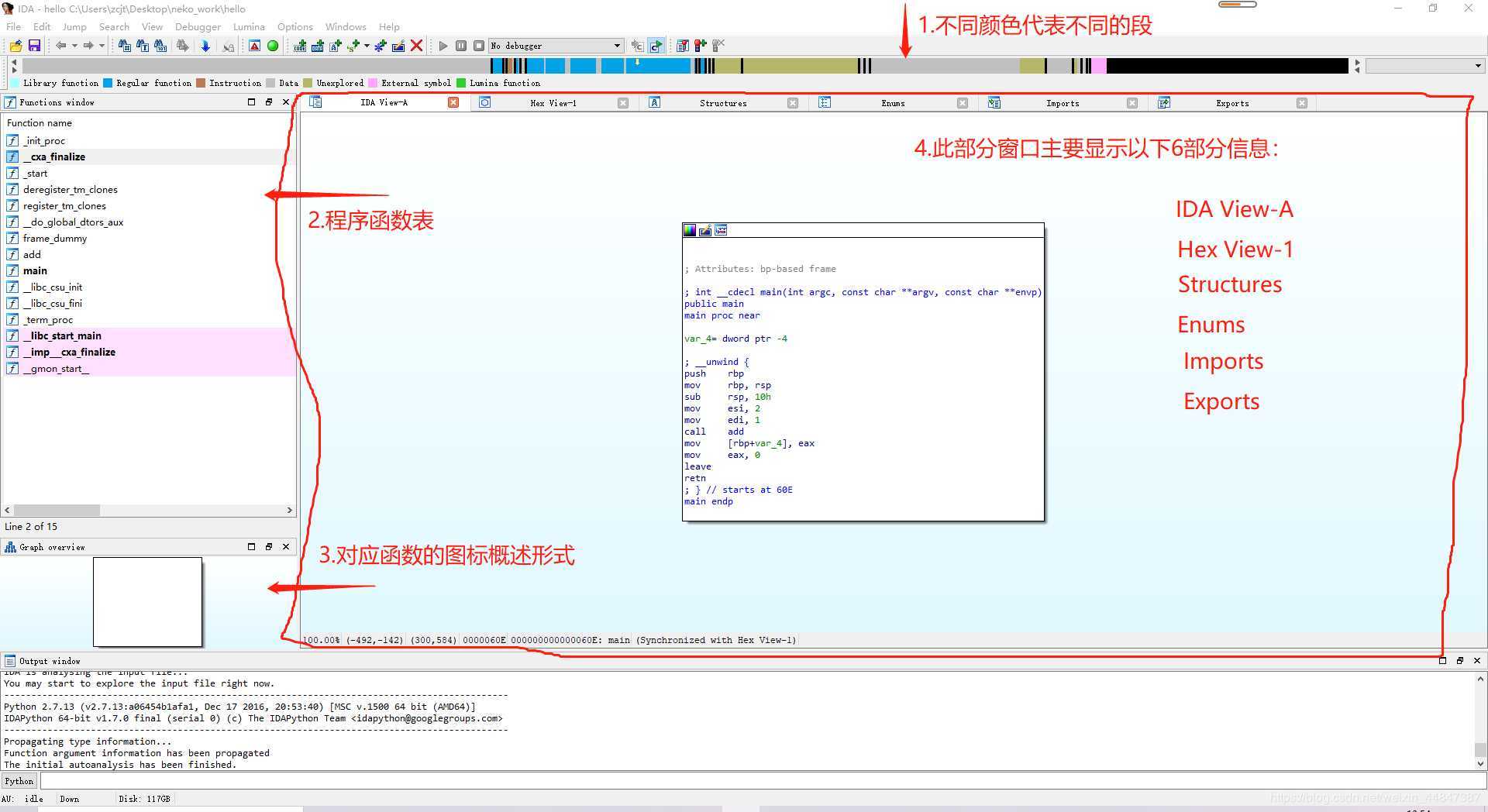Select __libc_start_main in the function list

pos(148,335)
